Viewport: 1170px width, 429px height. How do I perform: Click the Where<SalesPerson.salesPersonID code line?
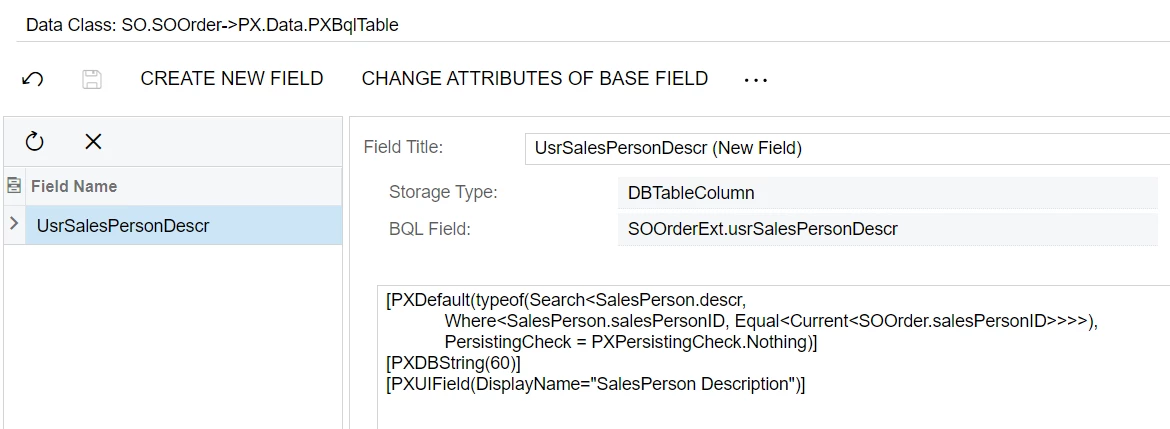click(770, 322)
